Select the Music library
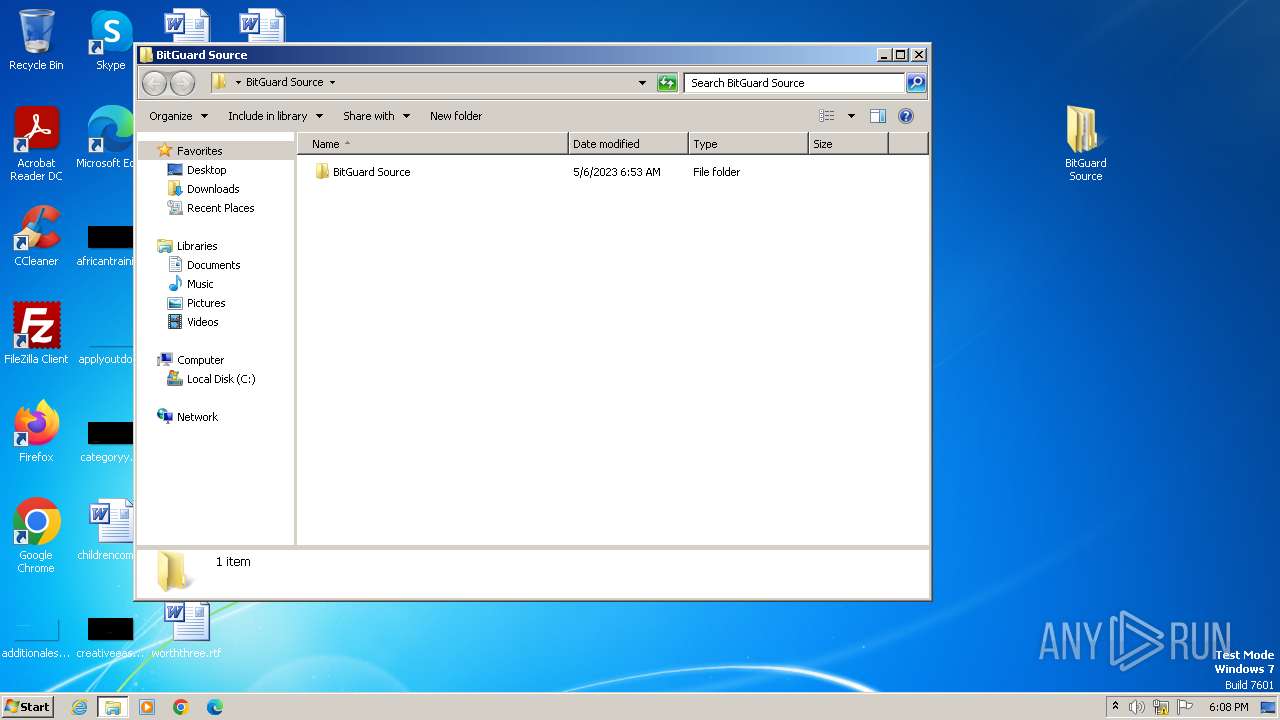 [200, 284]
